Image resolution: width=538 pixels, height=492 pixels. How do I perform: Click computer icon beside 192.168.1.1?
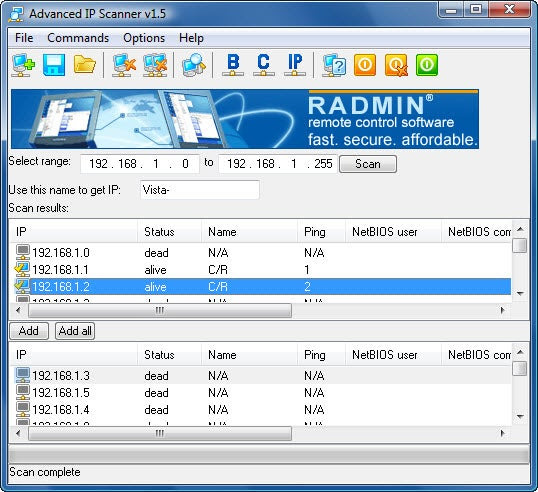[x=22, y=269]
